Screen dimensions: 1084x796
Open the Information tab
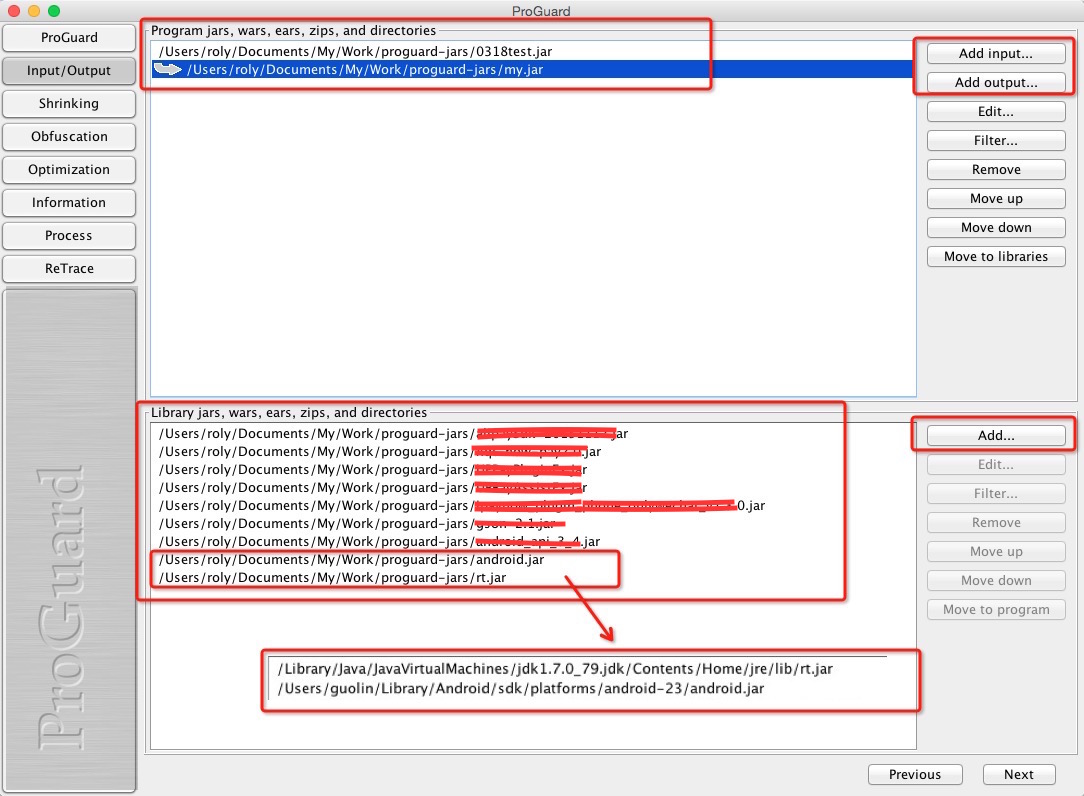point(68,203)
